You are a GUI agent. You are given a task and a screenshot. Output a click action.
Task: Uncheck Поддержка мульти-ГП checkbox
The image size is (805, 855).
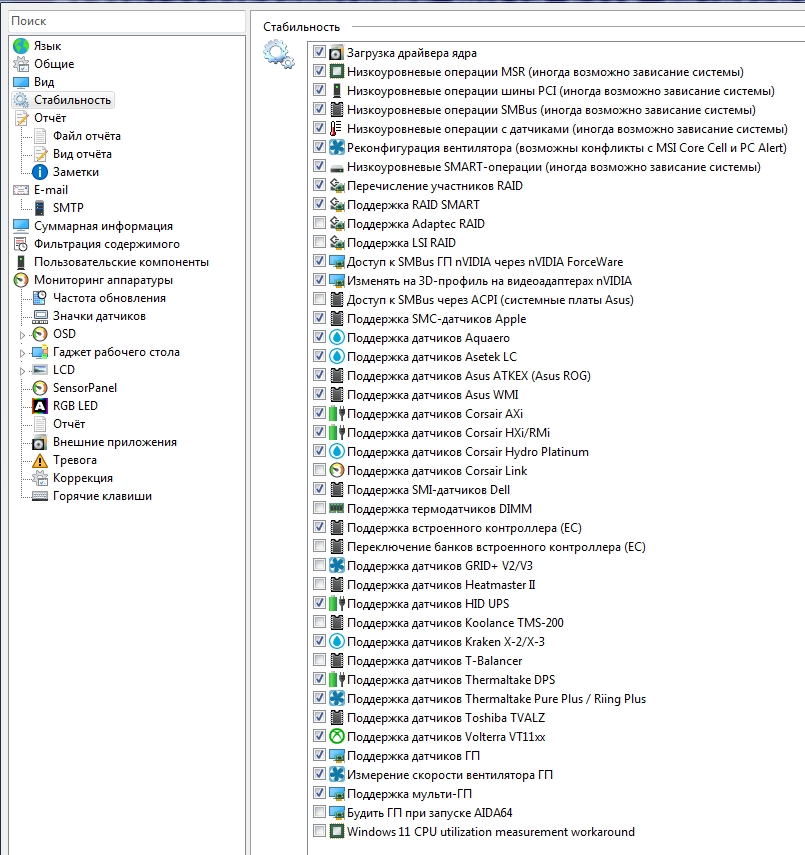pyautogui.click(x=319, y=793)
